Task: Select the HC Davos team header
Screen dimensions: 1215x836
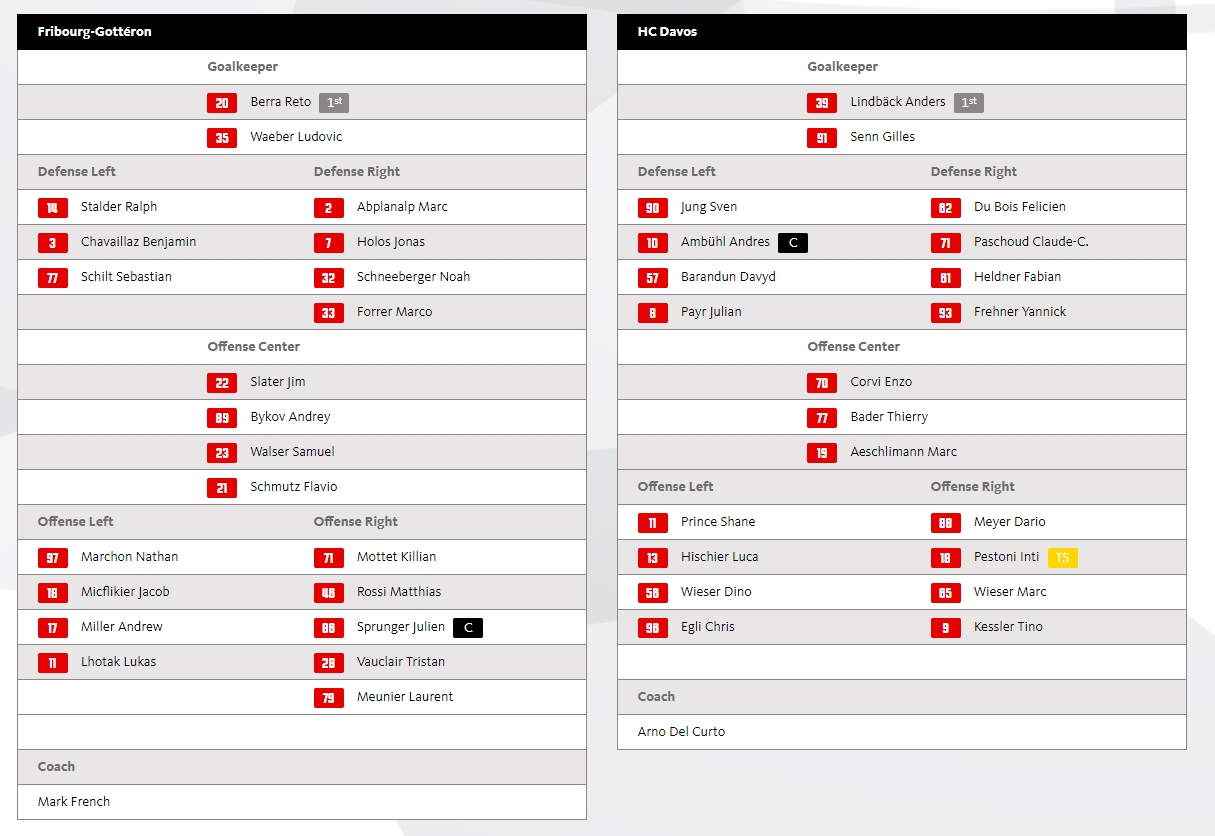Action: point(668,32)
